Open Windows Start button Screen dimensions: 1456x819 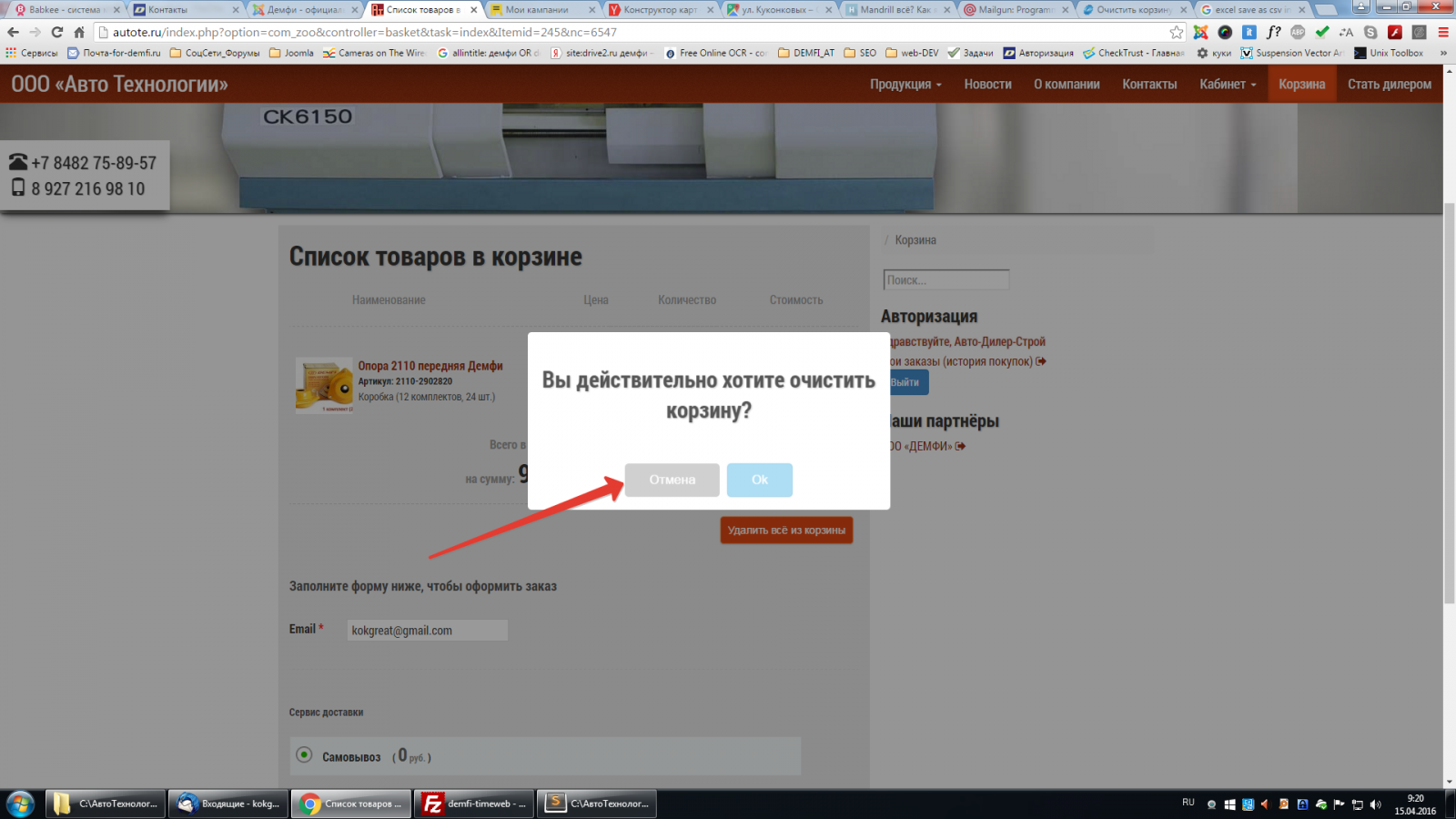coord(20,804)
